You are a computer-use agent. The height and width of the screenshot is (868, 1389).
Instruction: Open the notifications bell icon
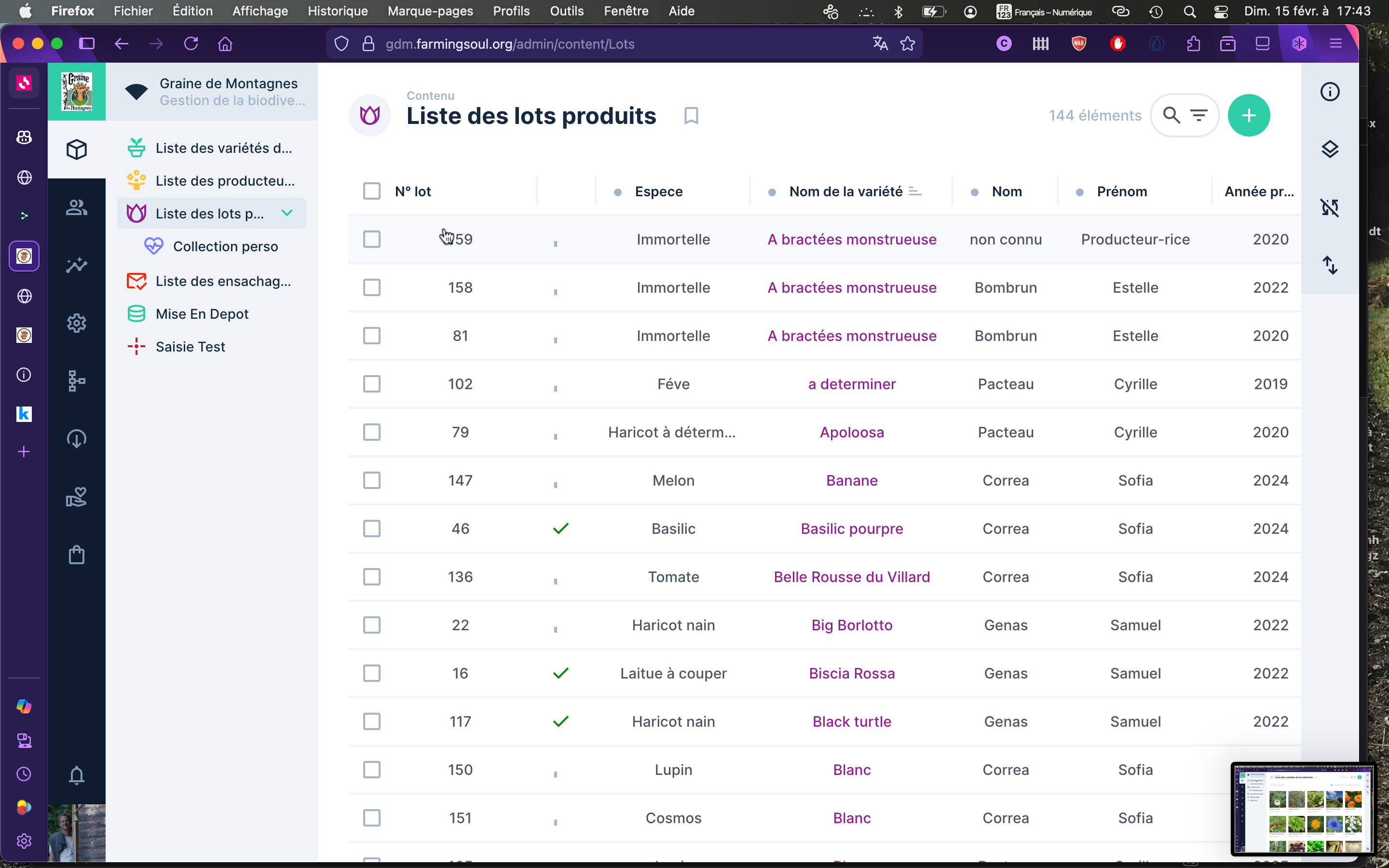click(x=76, y=775)
